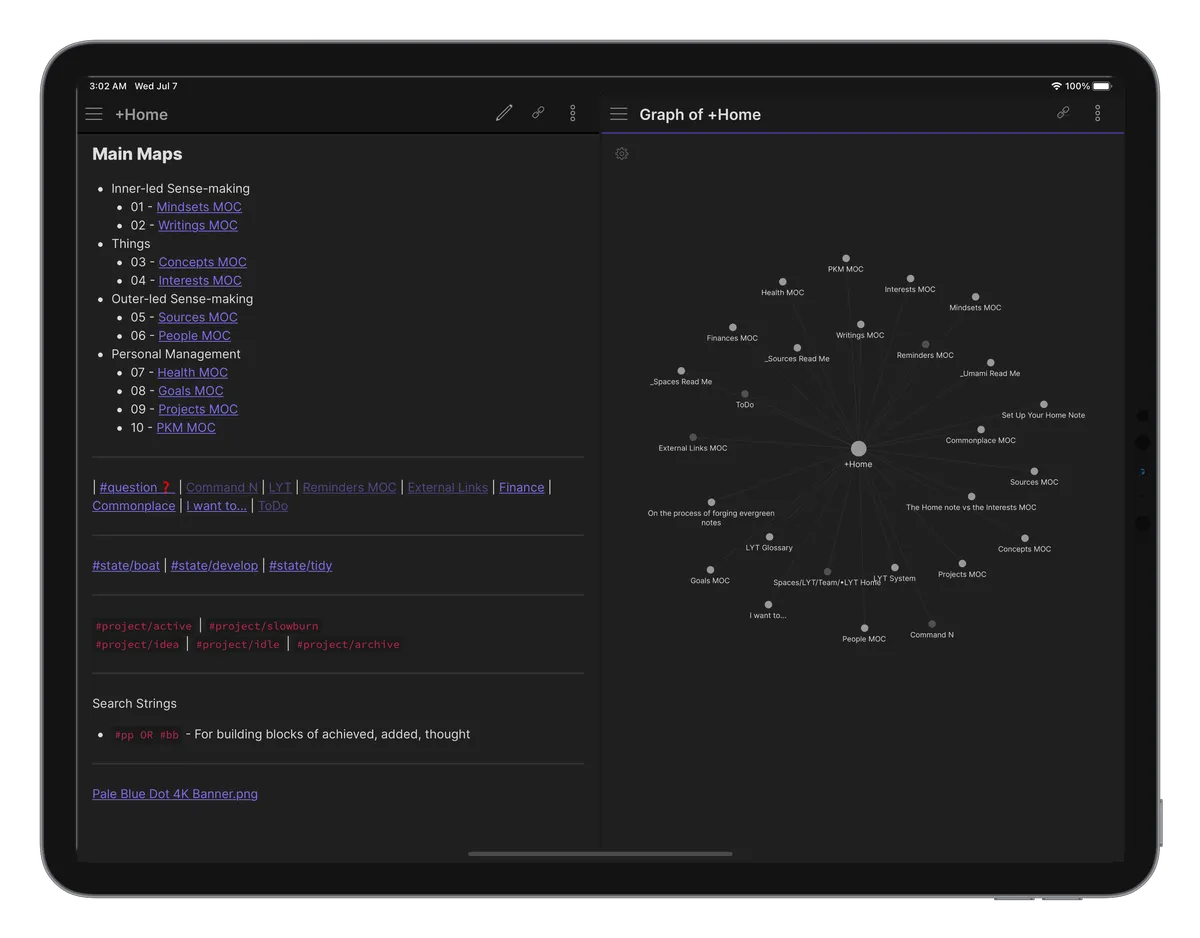The image size is (1200, 938).
Task: Open the External Links link
Action: (448, 487)
